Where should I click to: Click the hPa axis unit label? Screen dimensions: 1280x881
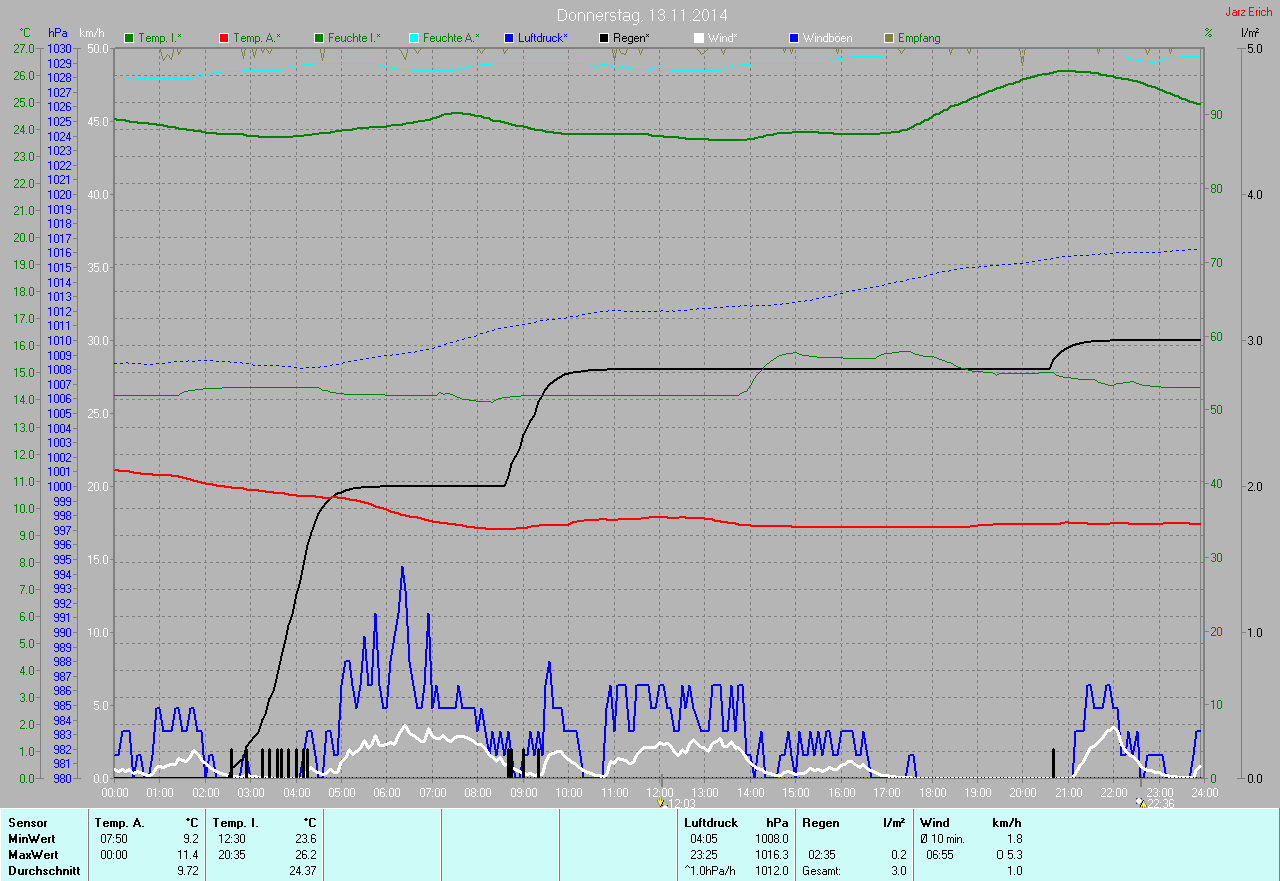(58, 33)
